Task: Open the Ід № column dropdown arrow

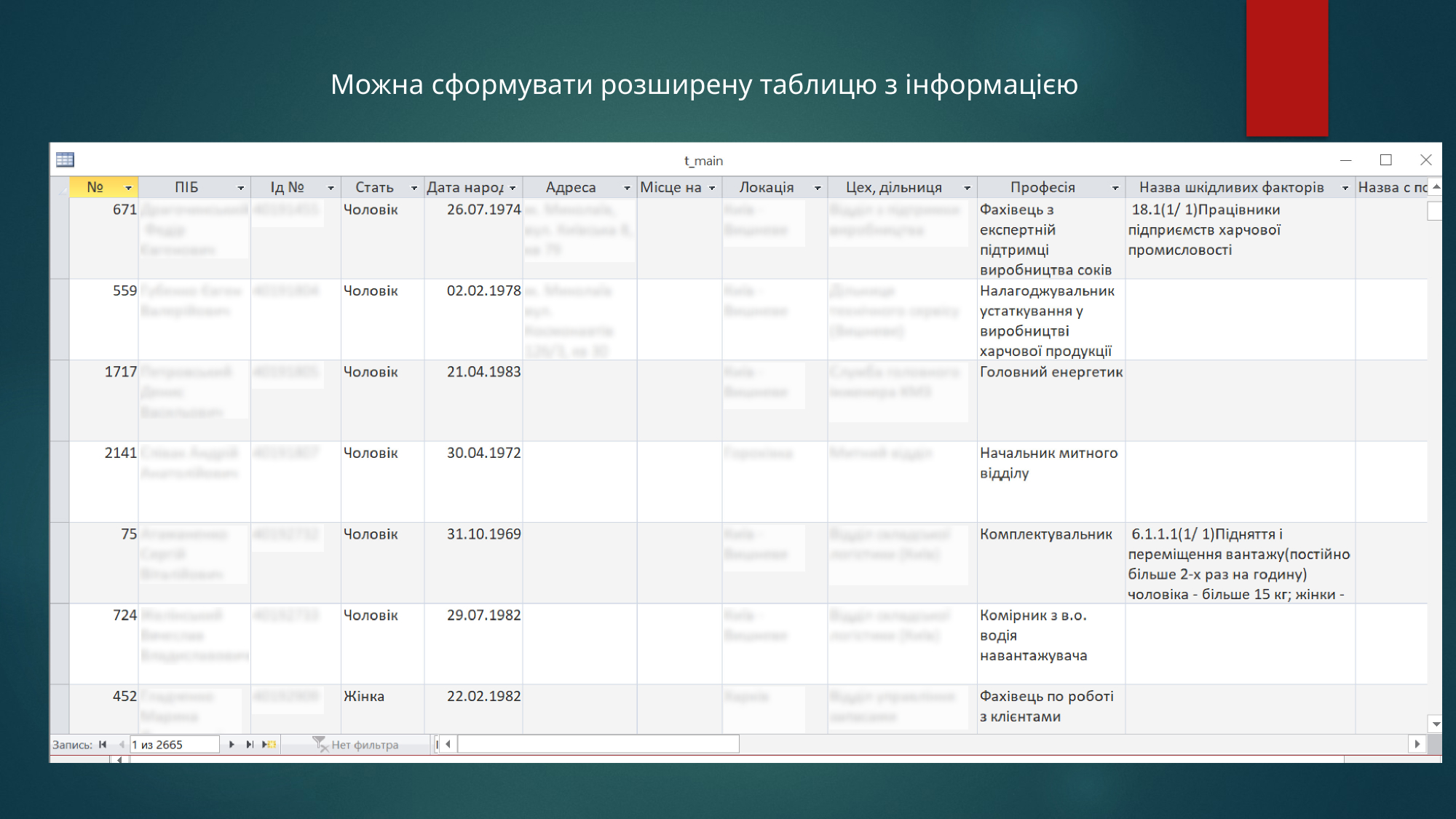Action: [331, 188]
